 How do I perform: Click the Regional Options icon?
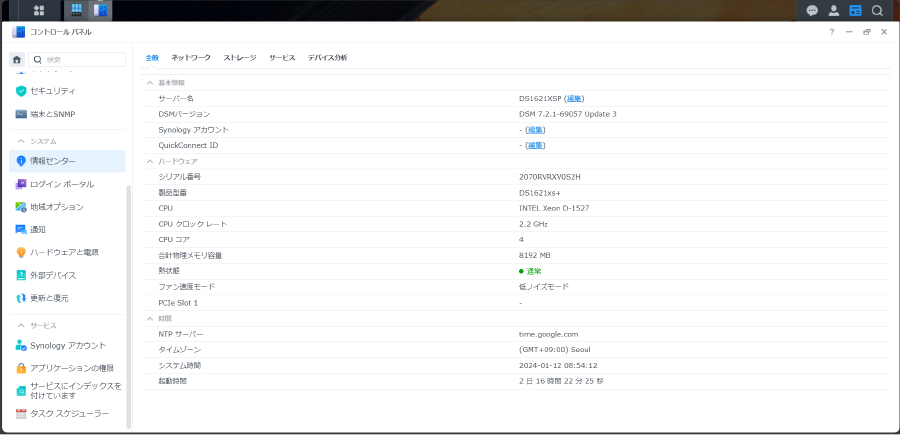click(x=21, y=207)
